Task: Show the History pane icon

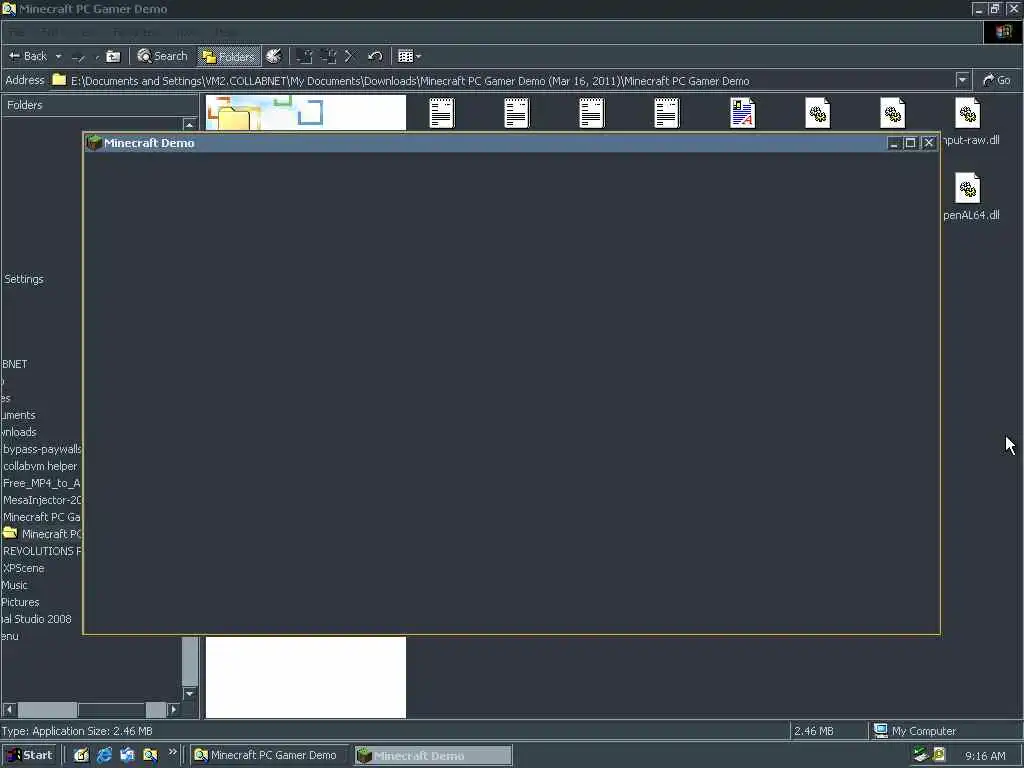Action: coord(274,56)
